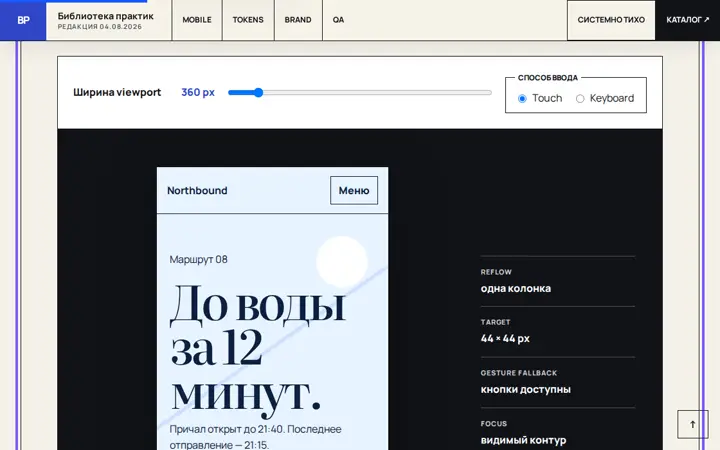Select the Touch input radio
The height and width of the screenshot is (450, 720).
tap(522, 99)
